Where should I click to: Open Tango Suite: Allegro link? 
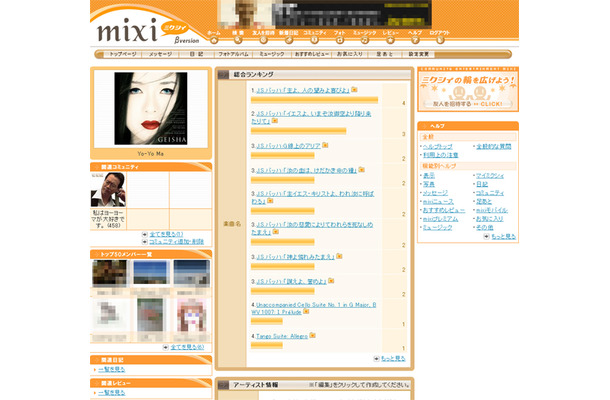coord(282,336)
